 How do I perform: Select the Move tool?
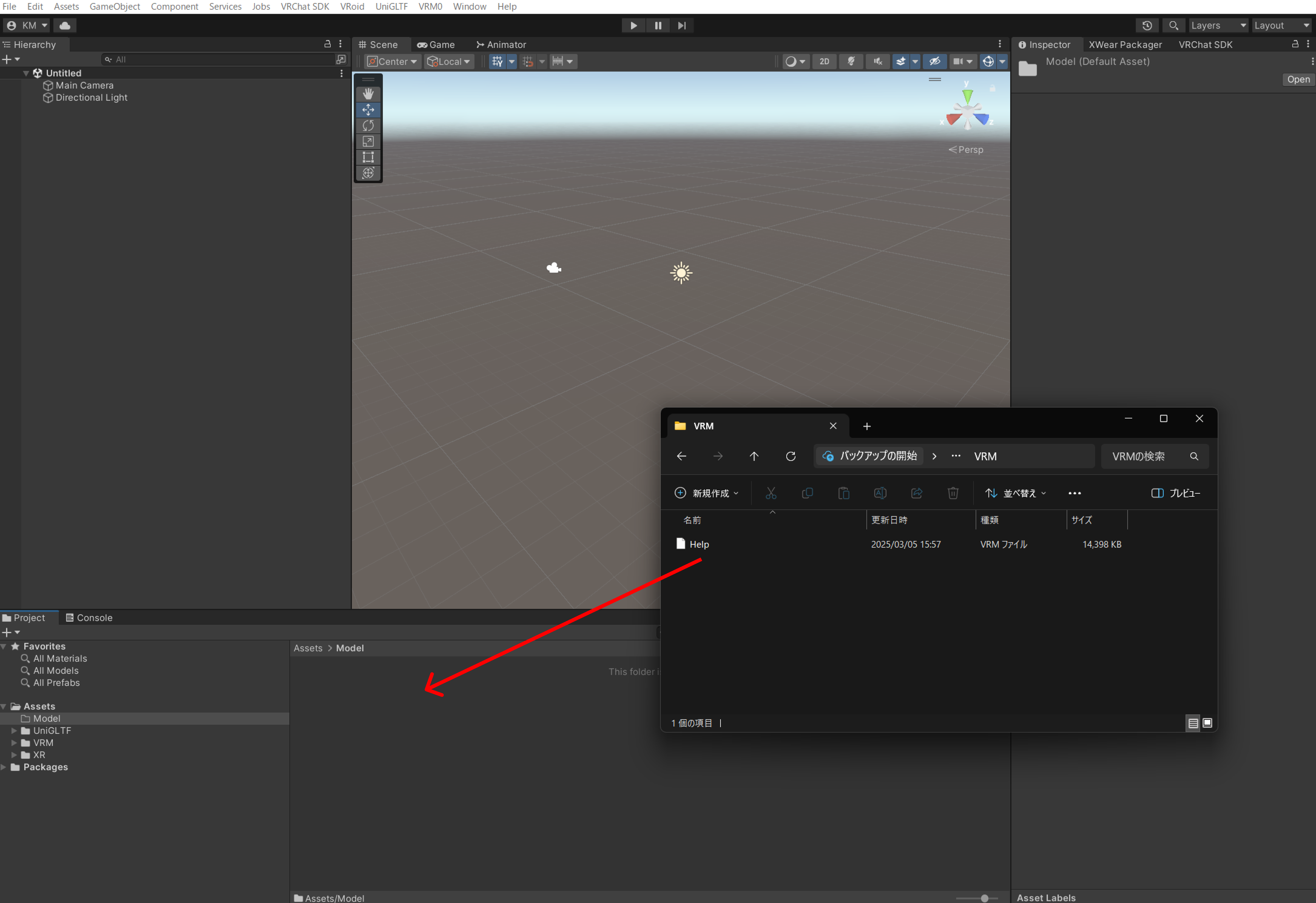pyautogui.click(x=368, y=109)
